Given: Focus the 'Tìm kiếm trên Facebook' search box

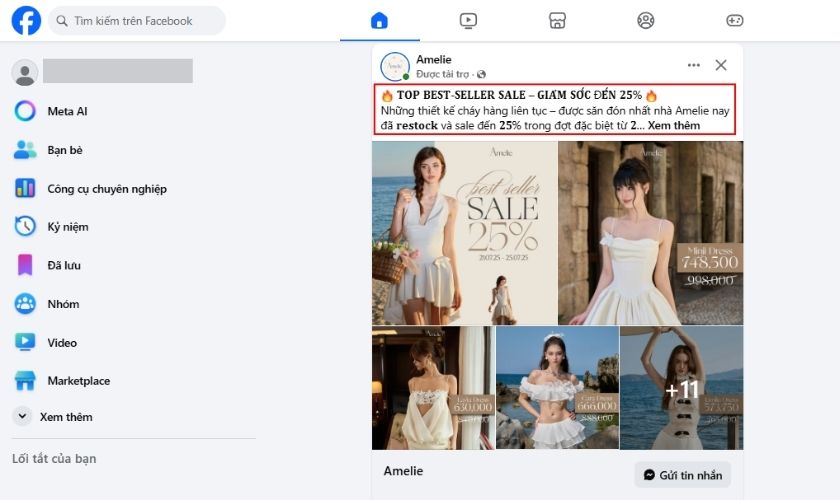Looking at the screenshot, I should pyautogui.click(x=137, y=21).
